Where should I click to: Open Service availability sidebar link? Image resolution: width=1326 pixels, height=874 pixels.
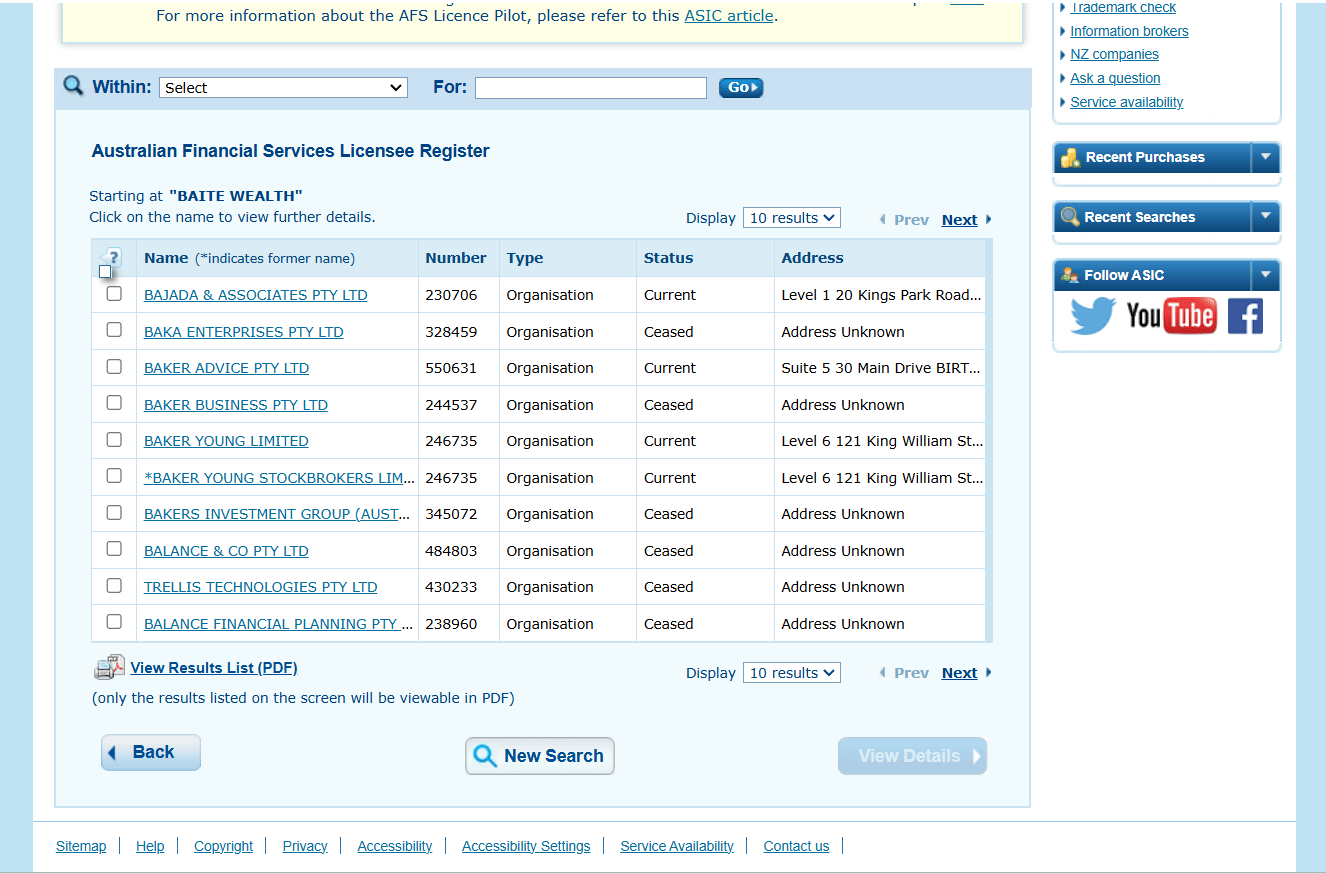point(1126,102)
